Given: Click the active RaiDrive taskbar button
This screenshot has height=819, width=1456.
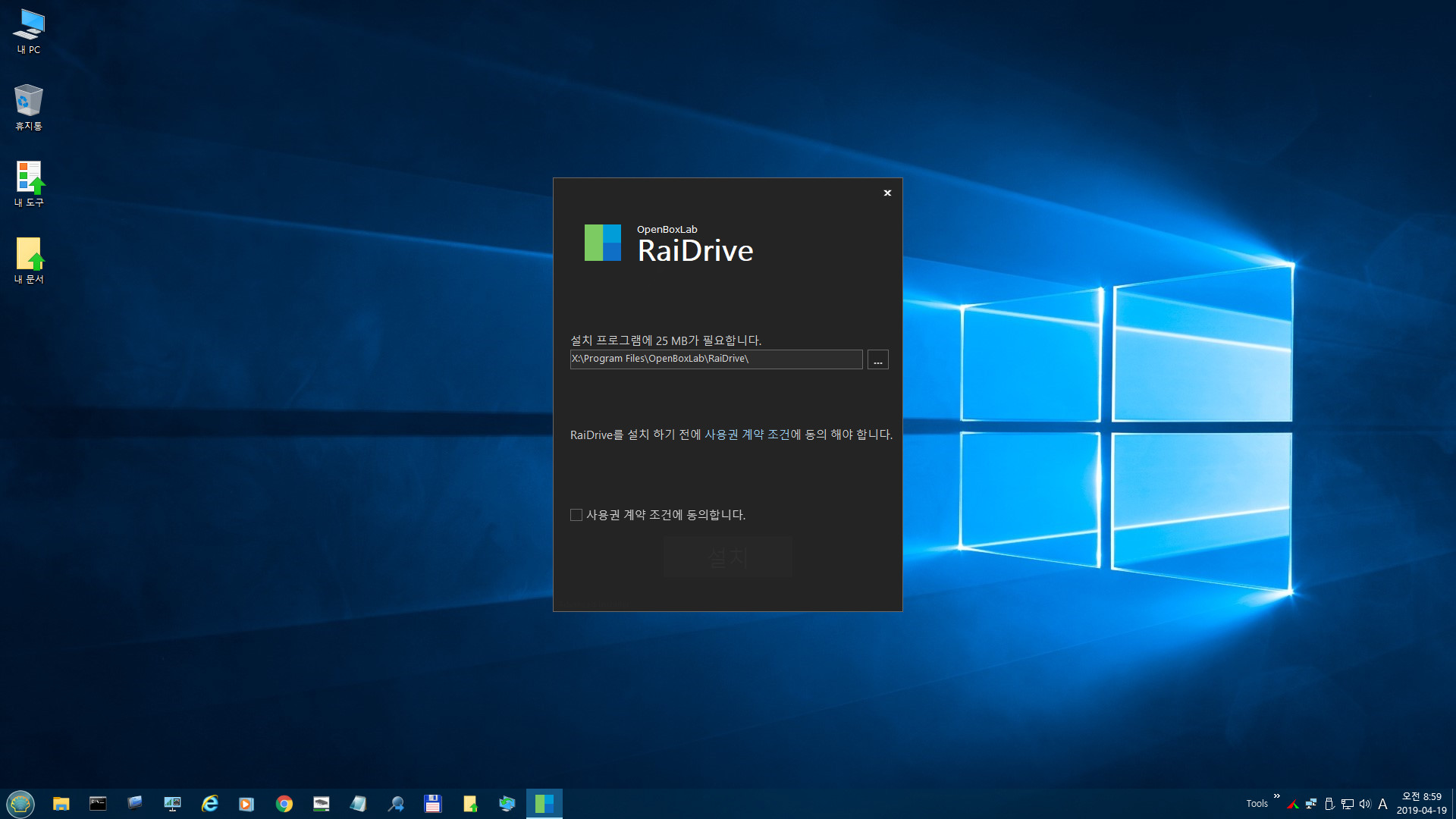Looking at the screenshot, I should (544, 804).
